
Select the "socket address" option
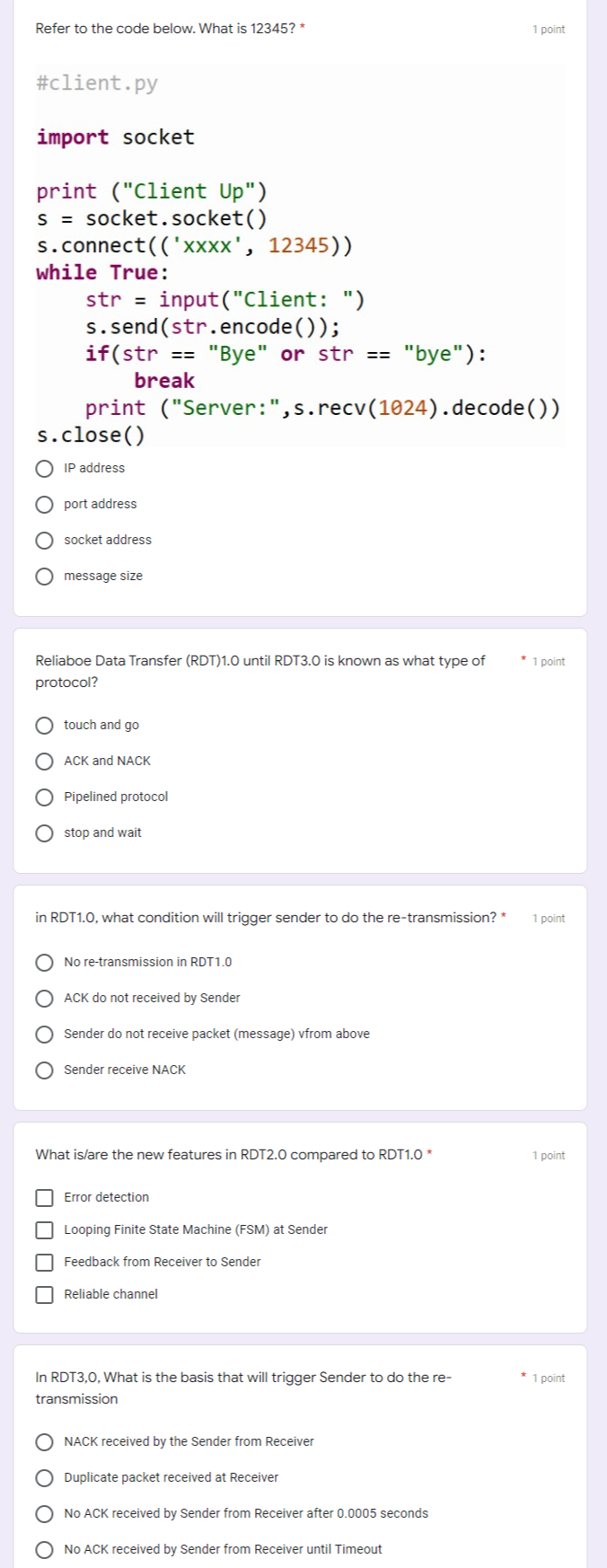(x=44, y=540)
